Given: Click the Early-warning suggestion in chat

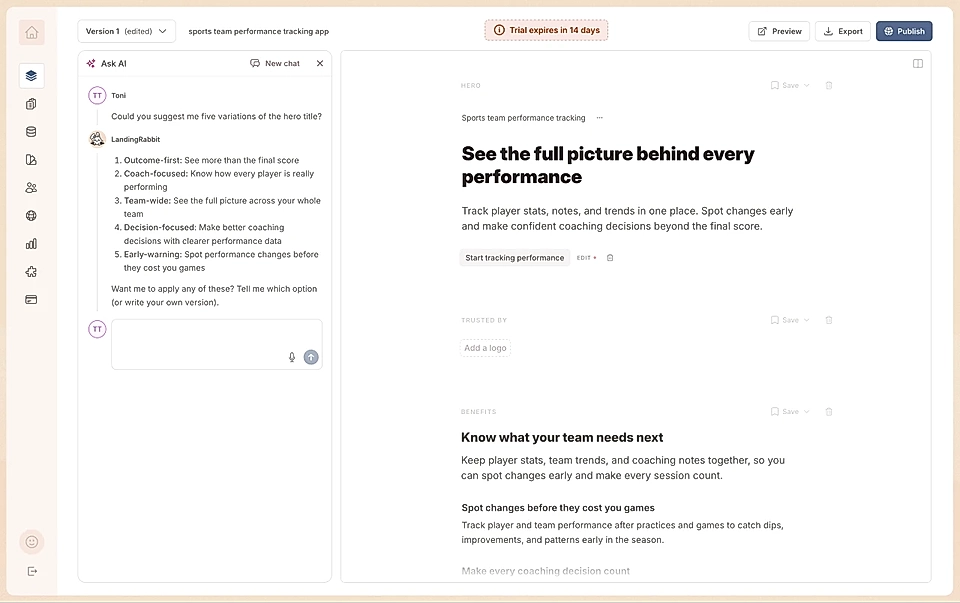Looking at the screenshot, I should (x=221, y=261).
